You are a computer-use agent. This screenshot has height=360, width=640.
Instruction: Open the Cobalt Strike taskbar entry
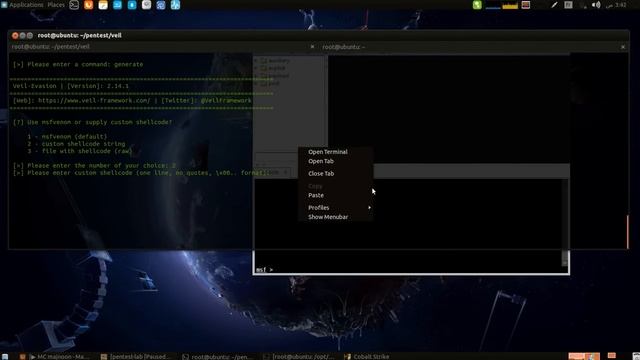coord(367,356)
